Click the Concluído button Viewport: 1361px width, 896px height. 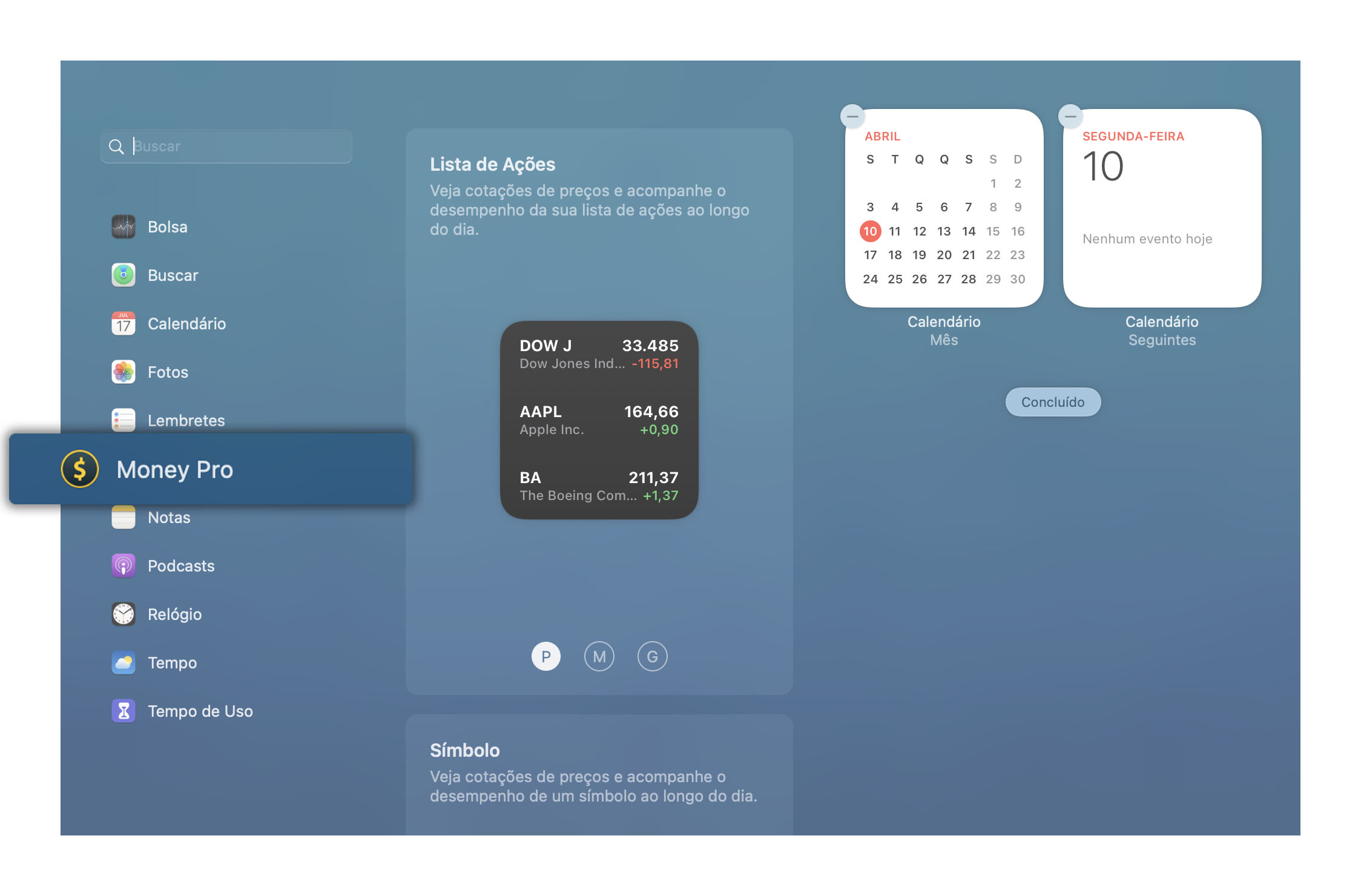click(1053, 401)
